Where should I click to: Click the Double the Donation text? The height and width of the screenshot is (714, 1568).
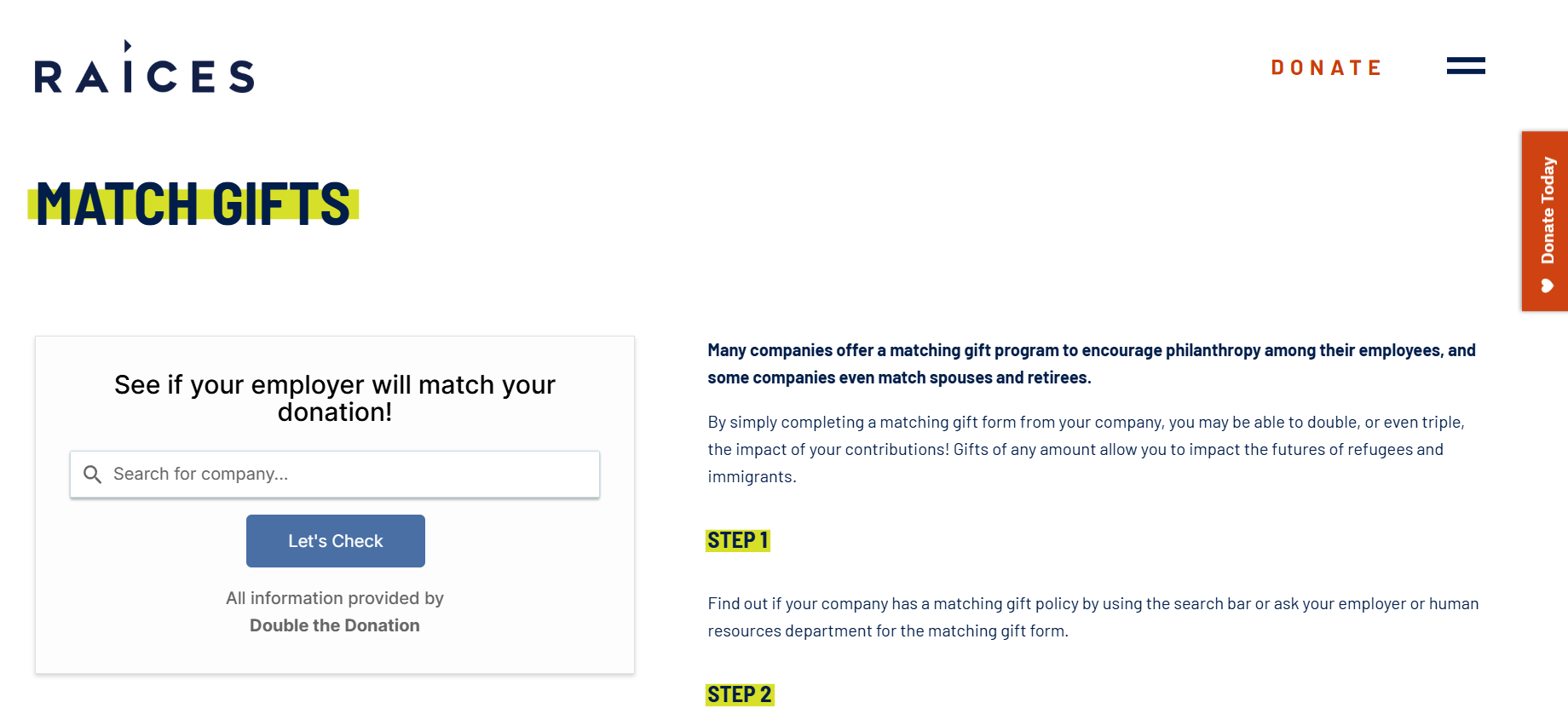pos(335,625)
